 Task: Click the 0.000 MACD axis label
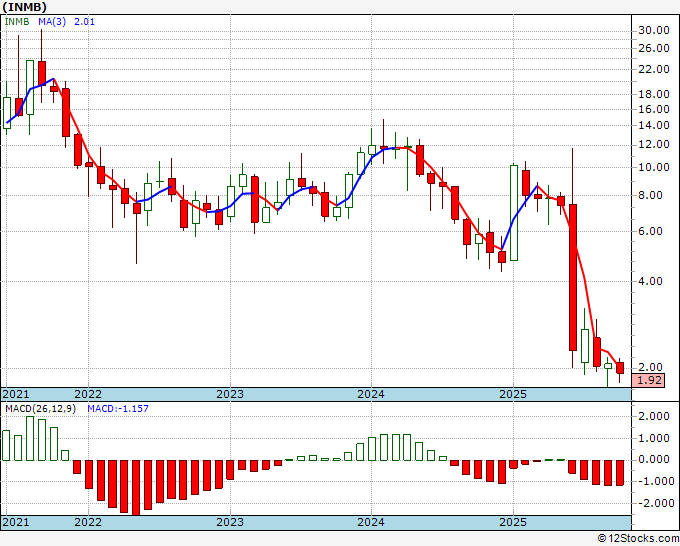click(654, 459)
